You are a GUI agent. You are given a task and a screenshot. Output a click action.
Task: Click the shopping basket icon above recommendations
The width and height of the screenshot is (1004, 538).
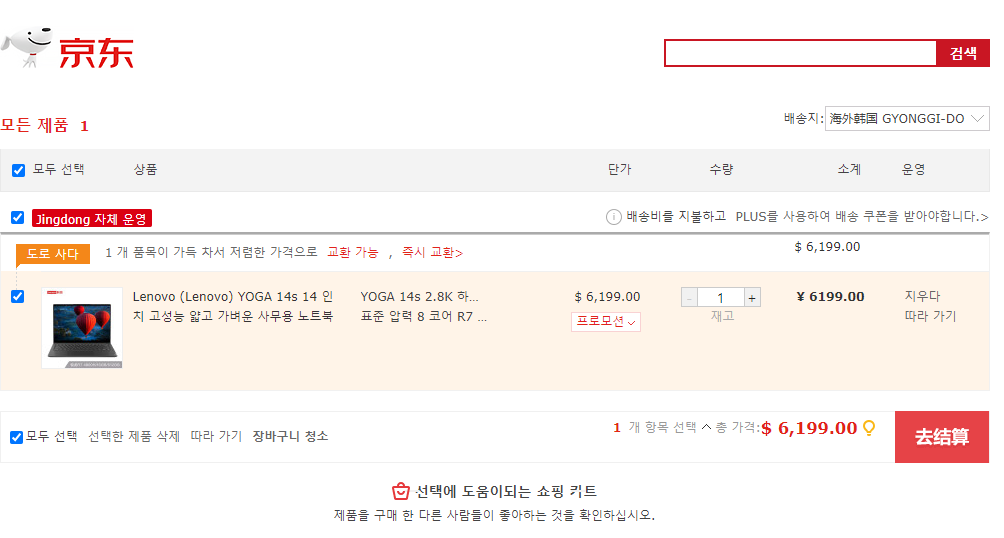click(400, 491)
